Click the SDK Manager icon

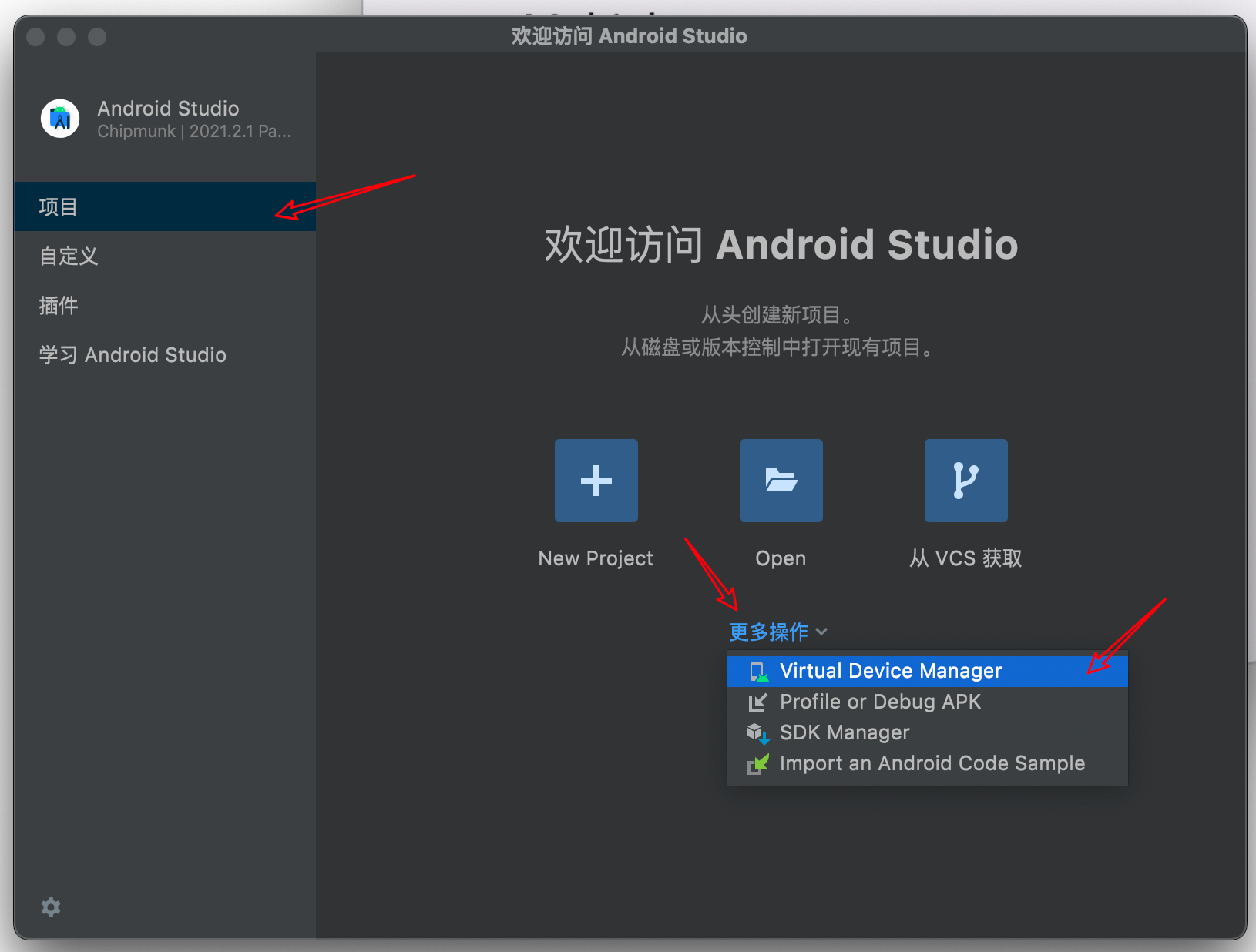tap(759, 733)
